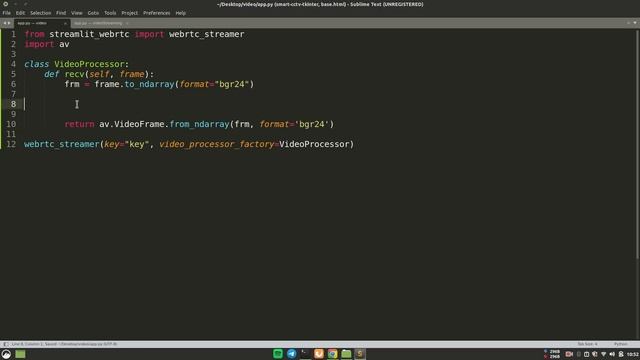Close the second inactive tab
Image resolution: width=640 pixels, height=360 pixels.
tap(127, 23)
